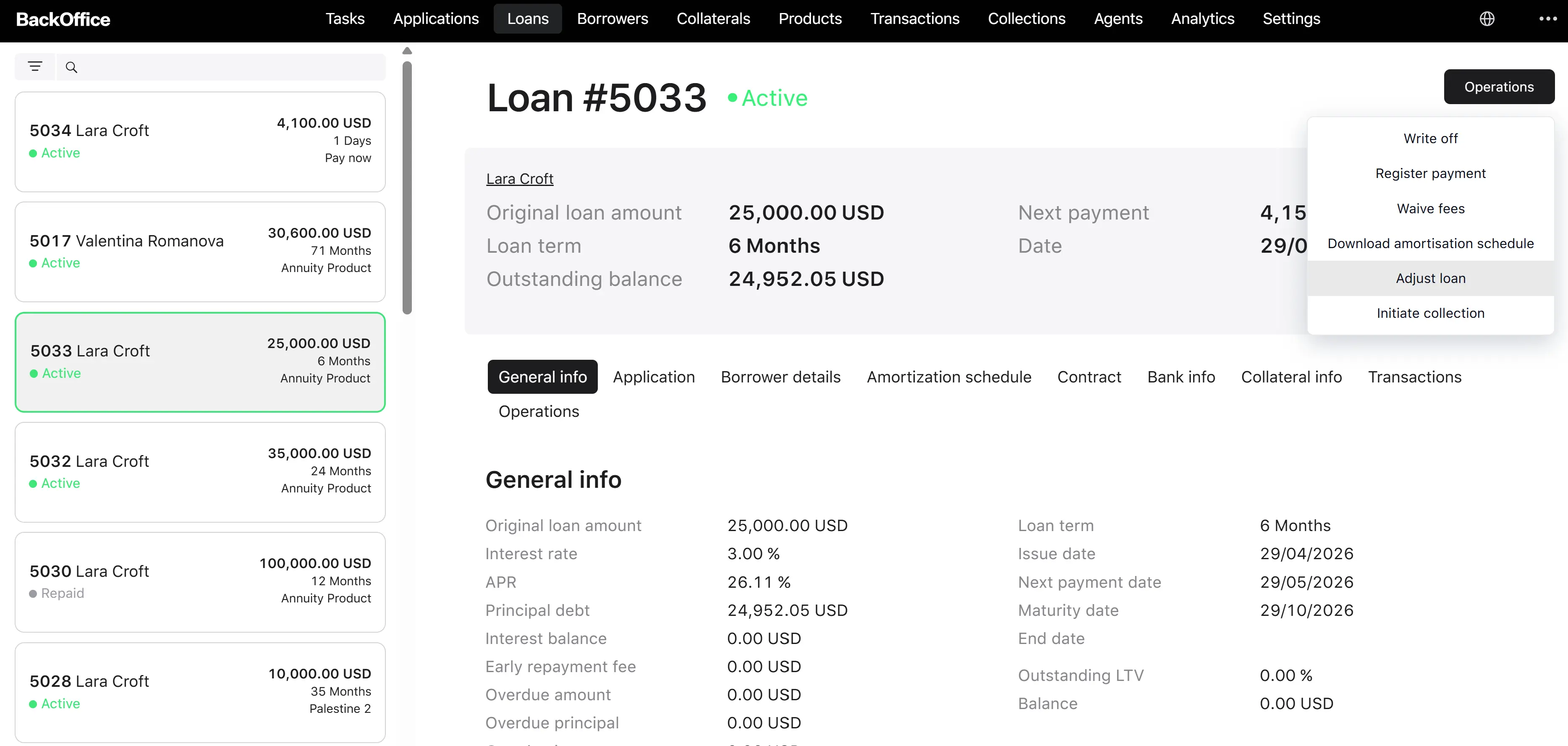Open Lara Croft borrower link
This screenshot has height=746, width=1568.
pos(520,179)
